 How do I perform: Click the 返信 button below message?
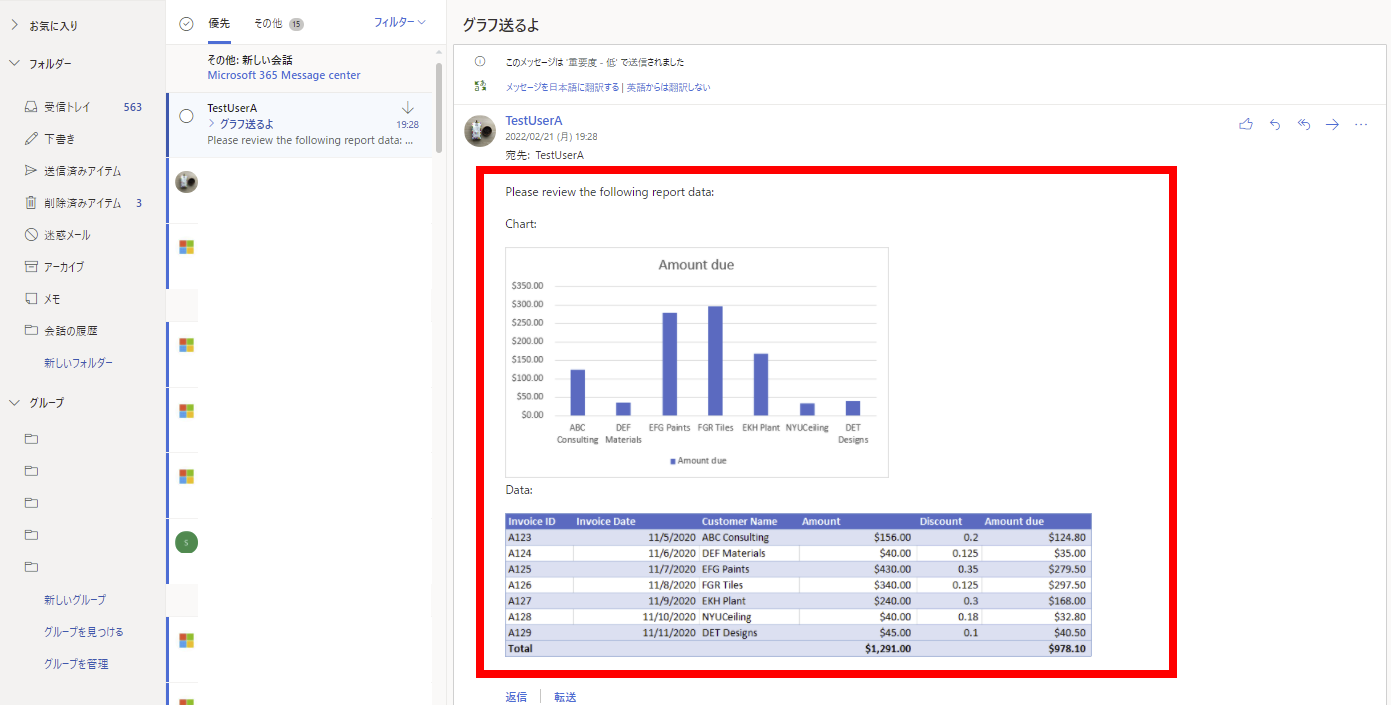point(516,697)
